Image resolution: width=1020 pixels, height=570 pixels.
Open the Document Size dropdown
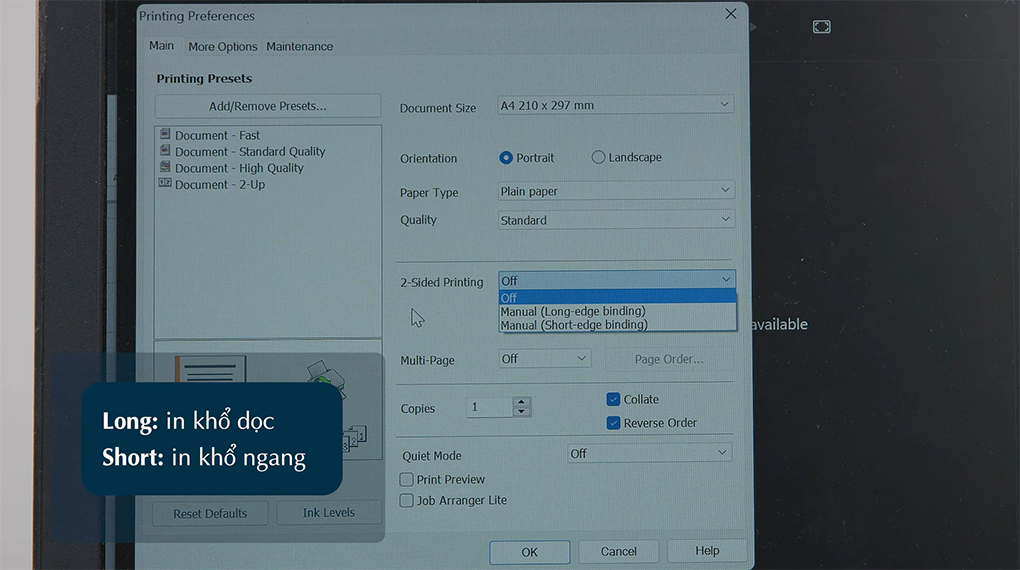tap(615, 105)
